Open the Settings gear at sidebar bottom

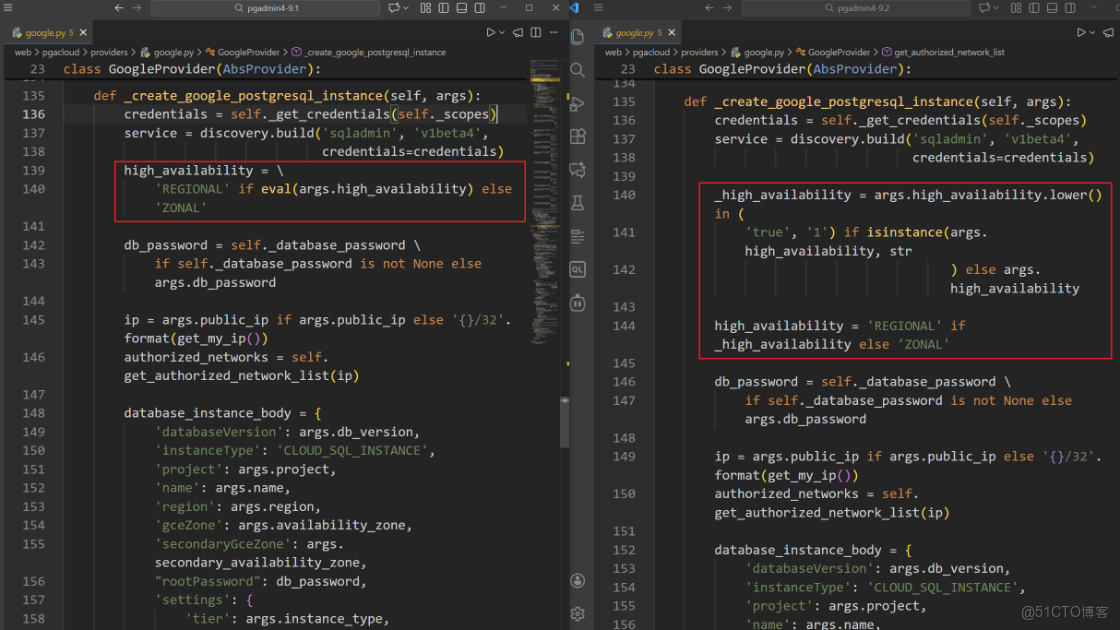point(578,615)
